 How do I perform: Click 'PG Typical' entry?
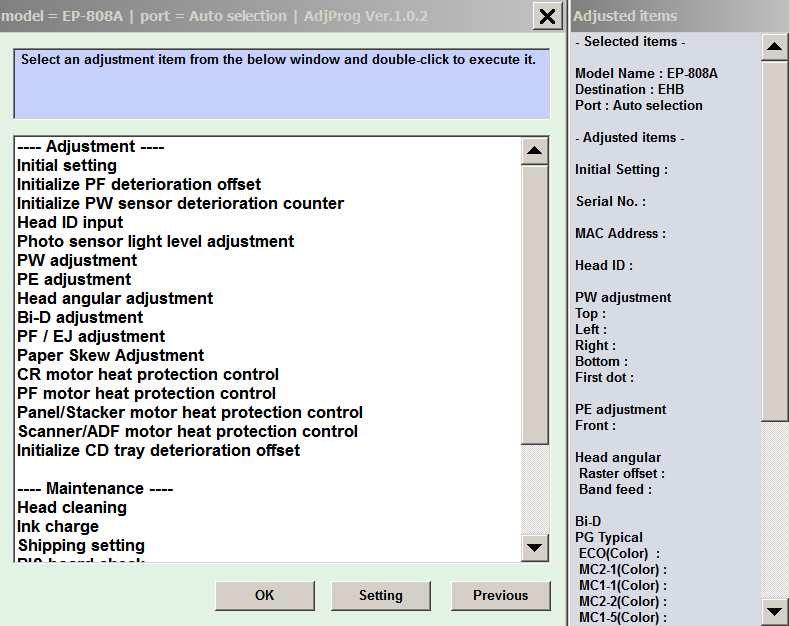point(609,538)
